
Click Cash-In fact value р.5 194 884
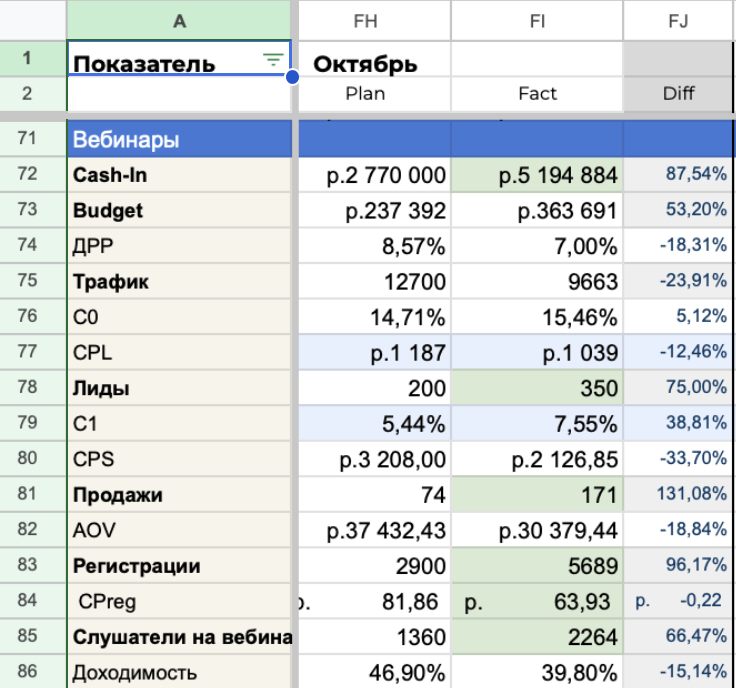coord(537,175)
